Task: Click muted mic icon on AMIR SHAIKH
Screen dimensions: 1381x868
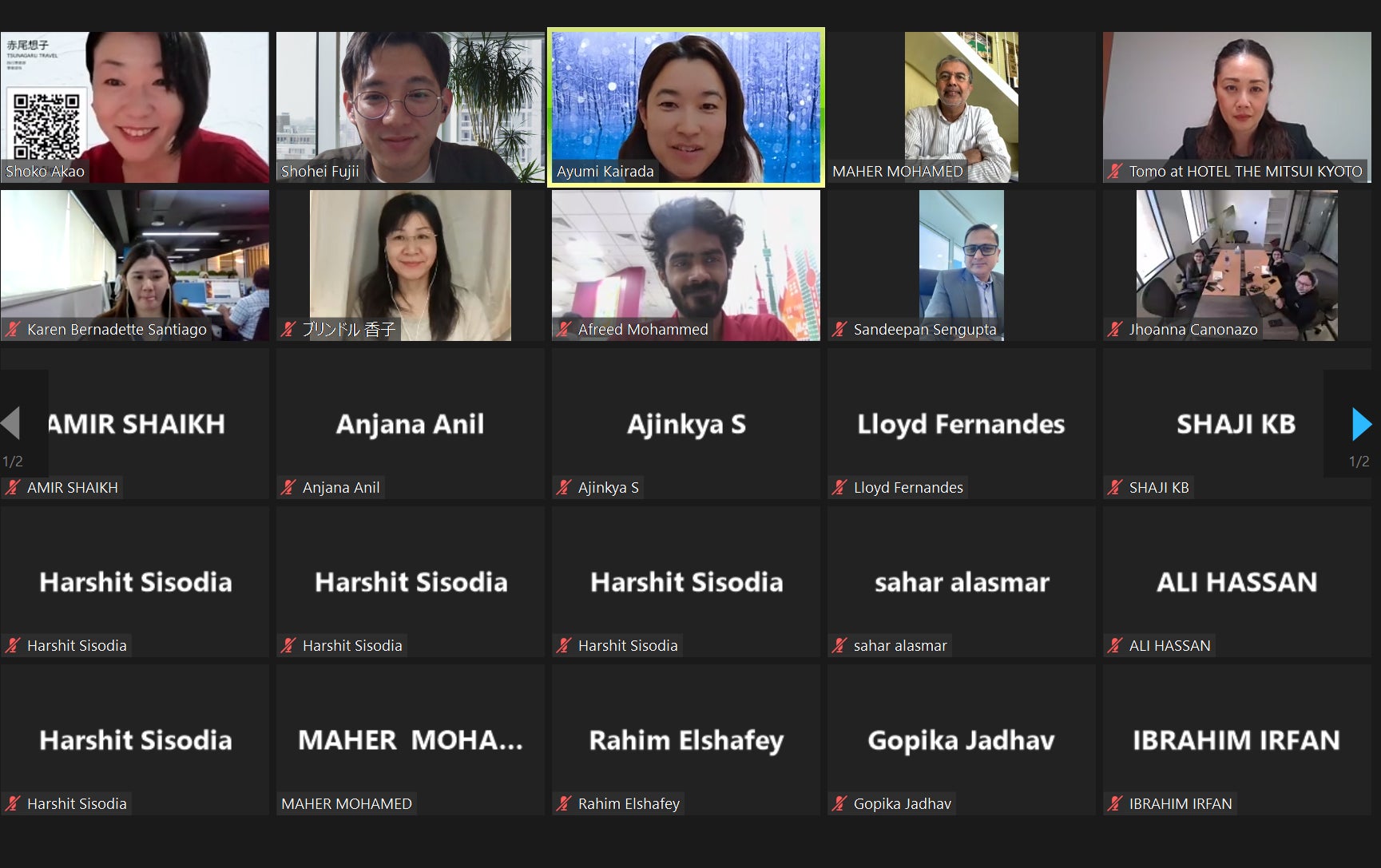Action: tap(13, 487)
